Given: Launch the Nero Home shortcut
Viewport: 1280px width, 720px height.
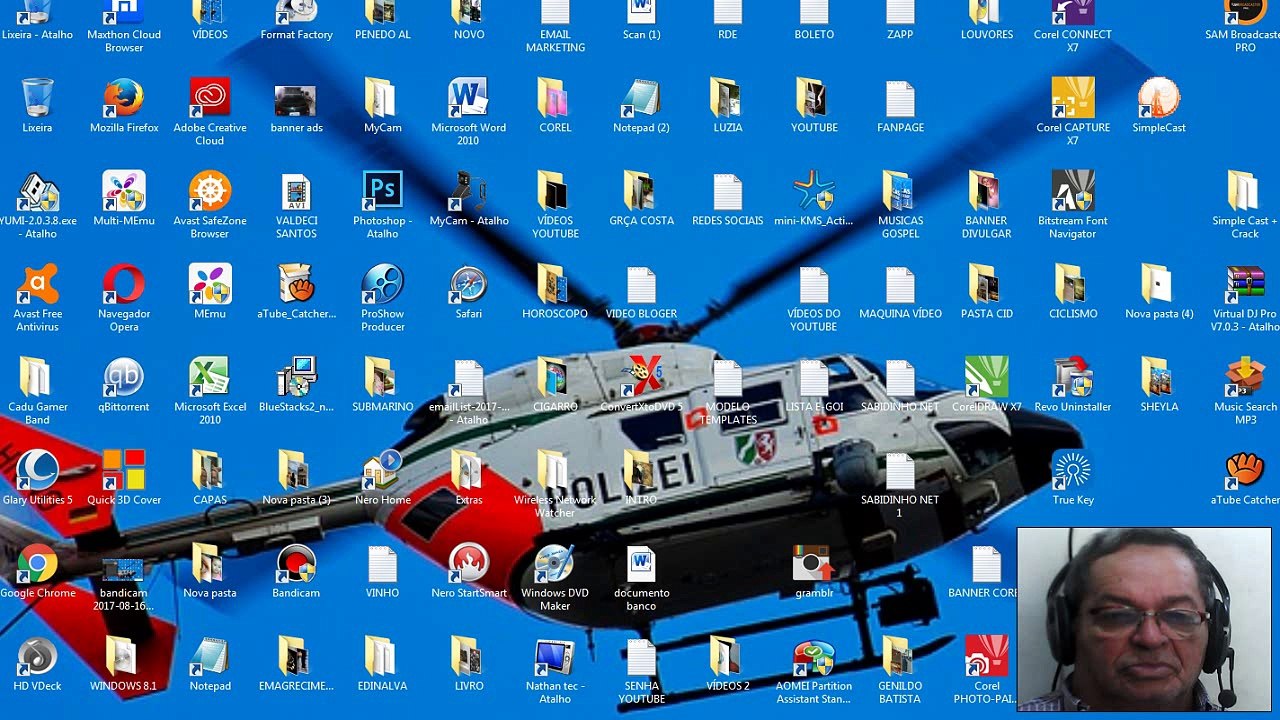Looking at the screenshot, I should pyautogui.click(x=382, y=471).
